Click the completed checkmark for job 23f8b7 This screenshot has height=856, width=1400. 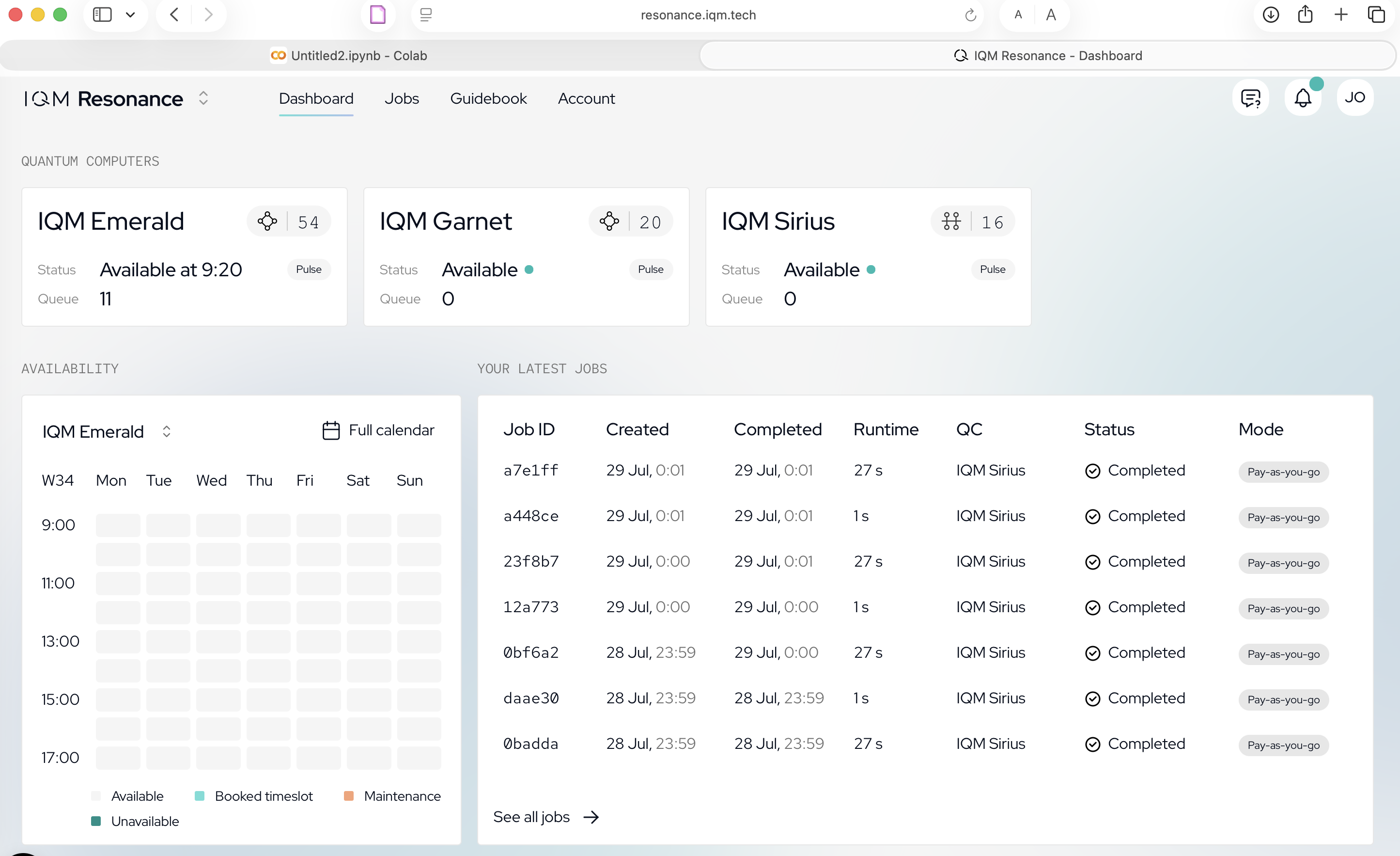[1092, 562]
